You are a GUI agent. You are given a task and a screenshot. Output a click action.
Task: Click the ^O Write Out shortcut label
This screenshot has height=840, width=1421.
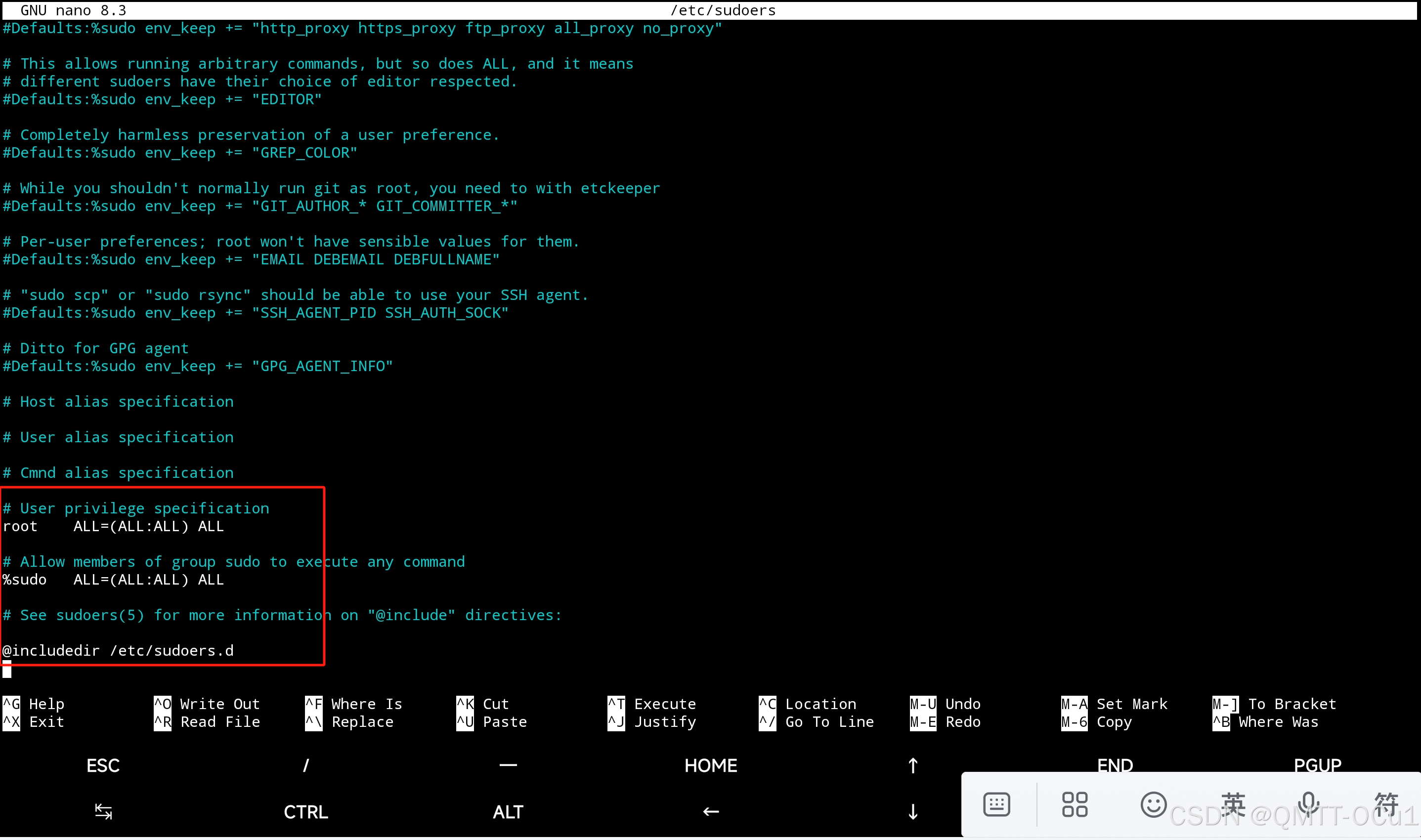coord(207,704)
